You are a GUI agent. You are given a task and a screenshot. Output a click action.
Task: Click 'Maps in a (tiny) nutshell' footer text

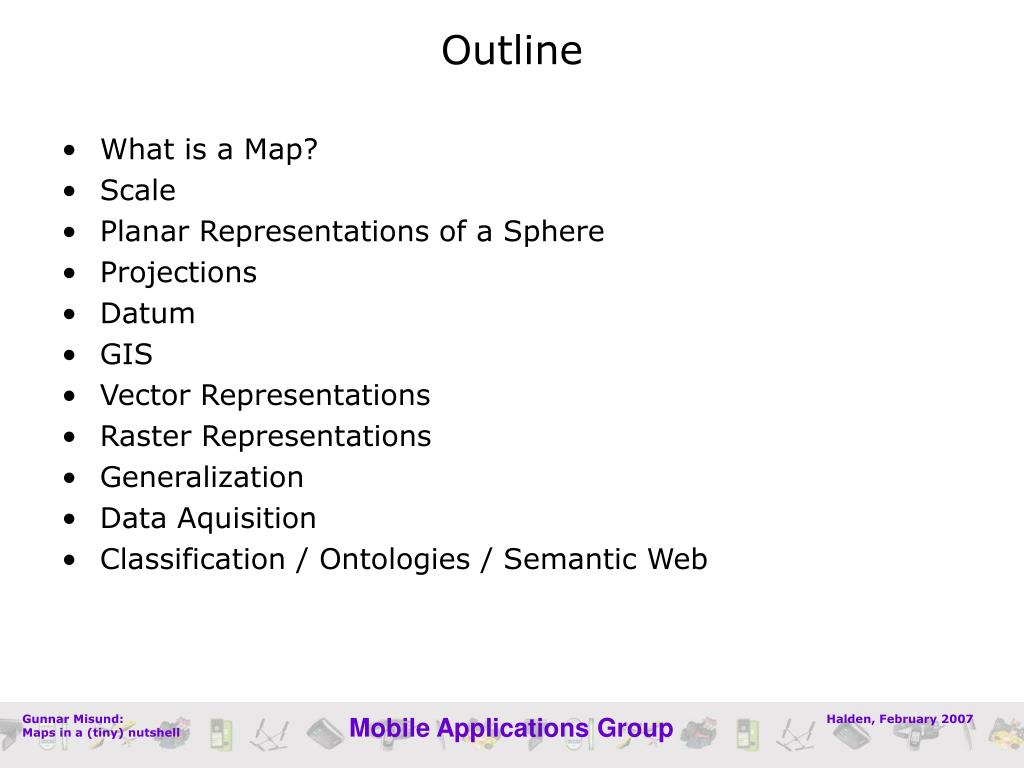pos(101,733)
